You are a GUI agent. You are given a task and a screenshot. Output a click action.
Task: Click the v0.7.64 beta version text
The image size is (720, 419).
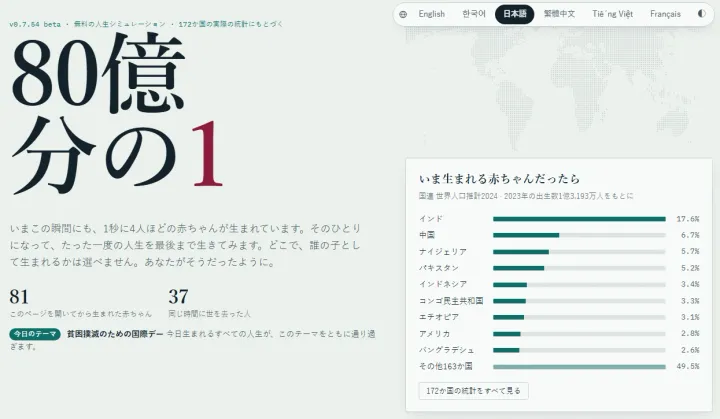point(35,24)
